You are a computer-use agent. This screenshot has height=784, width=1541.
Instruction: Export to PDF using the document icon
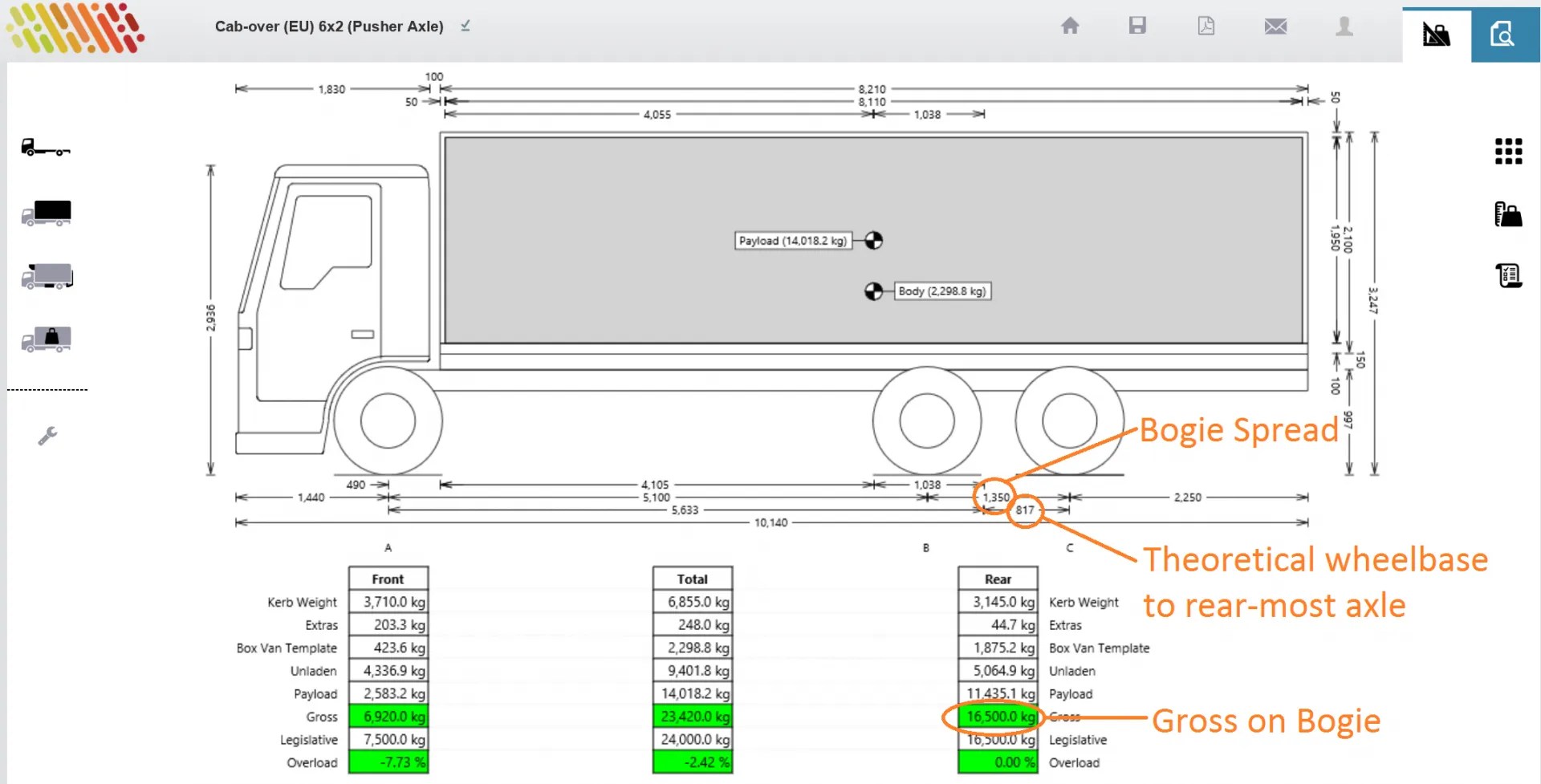pyautogui.click(x=1206, y=26)
